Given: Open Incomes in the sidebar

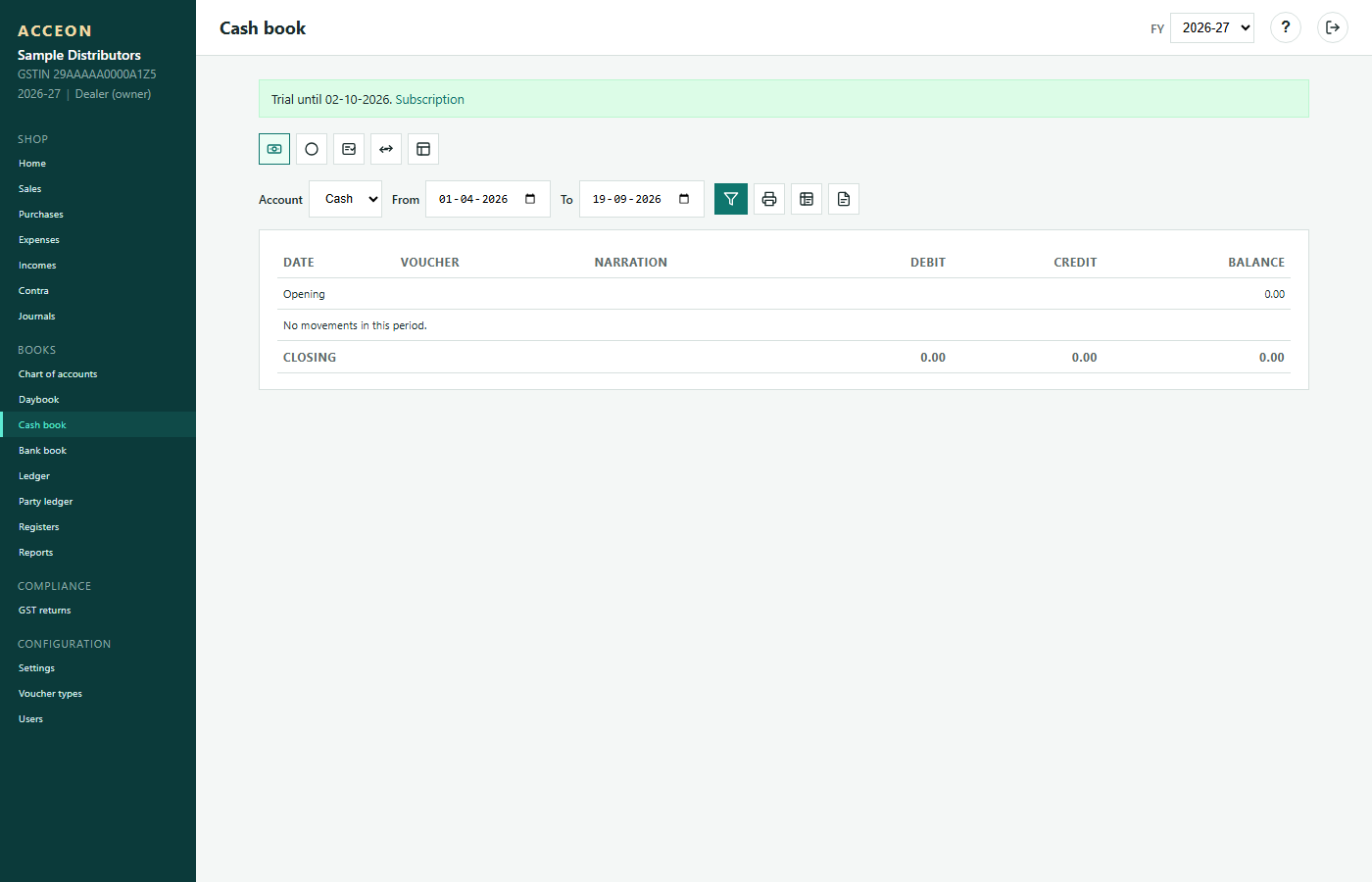Looking at the screenshot, I should pyautogui.click(x=98, y=266).
